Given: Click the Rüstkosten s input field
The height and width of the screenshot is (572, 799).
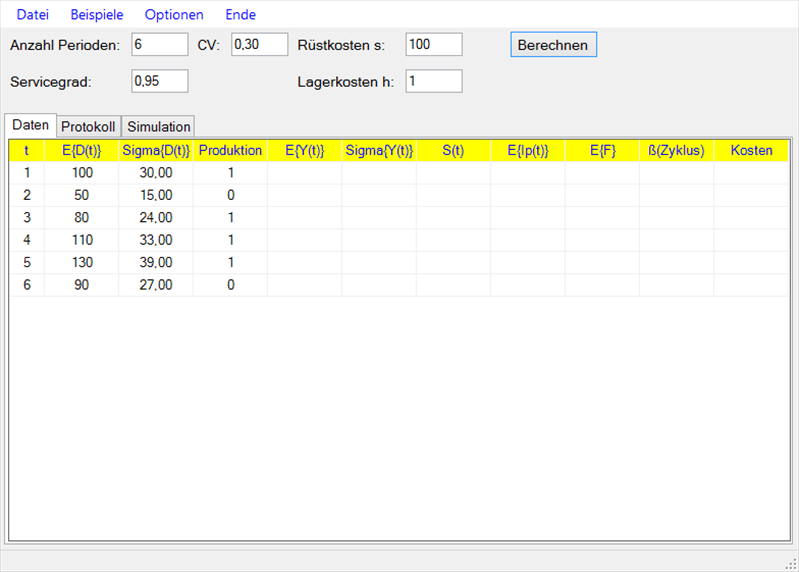Looking at the screenshot, I should (x=434, y=45).
